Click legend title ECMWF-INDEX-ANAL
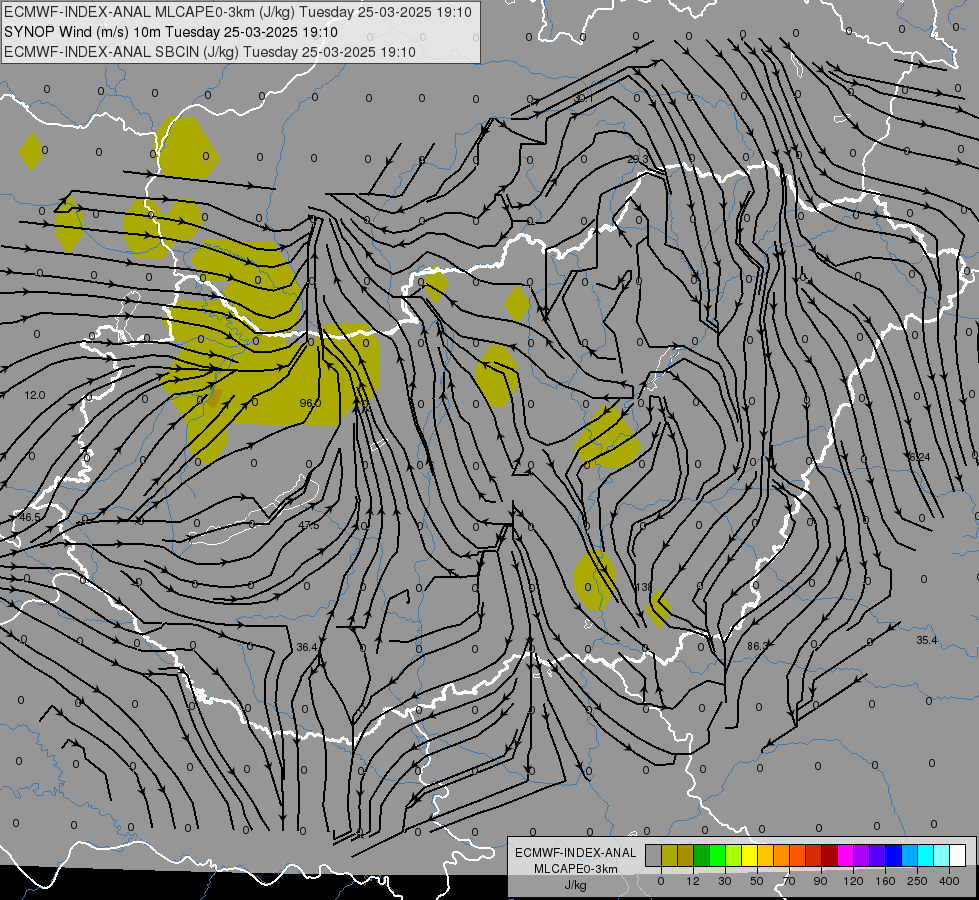 tap(576, 853)
